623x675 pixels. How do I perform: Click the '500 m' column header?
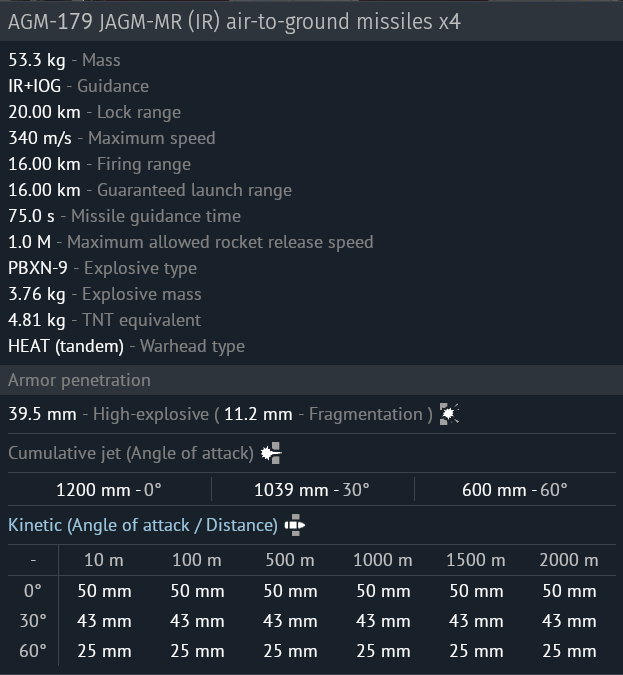tap(290, 560)
